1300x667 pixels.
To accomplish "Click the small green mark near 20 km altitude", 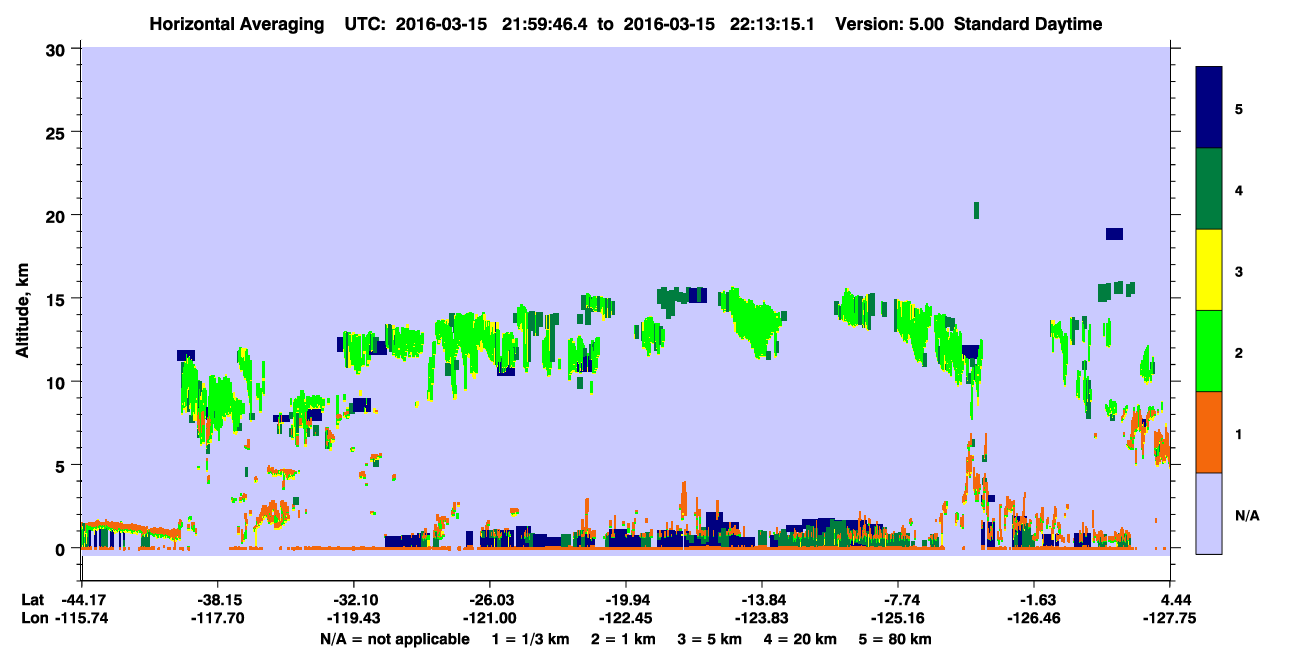I will pyautogui.click(x=976, y=210).
